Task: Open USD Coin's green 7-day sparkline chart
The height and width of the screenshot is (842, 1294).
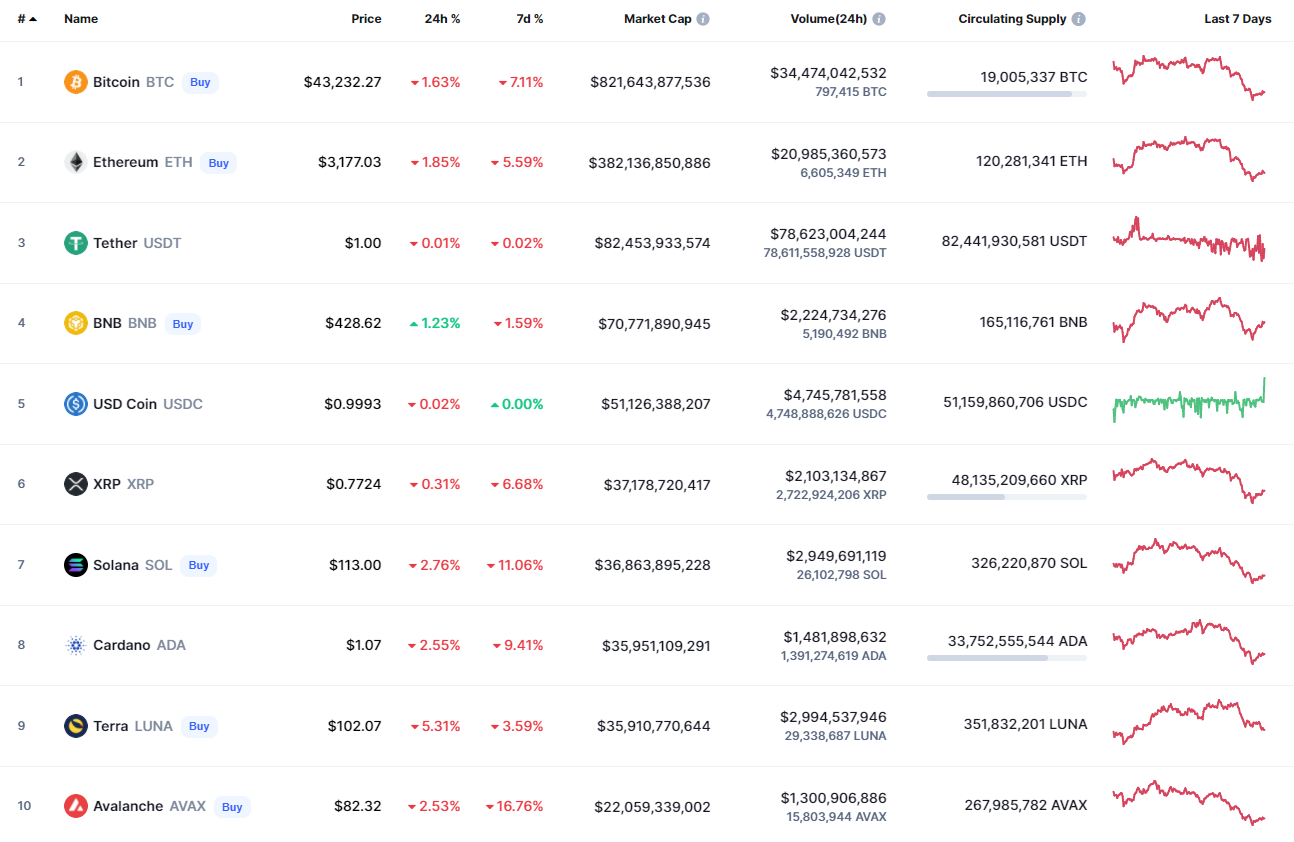Action: [1189, 402]
